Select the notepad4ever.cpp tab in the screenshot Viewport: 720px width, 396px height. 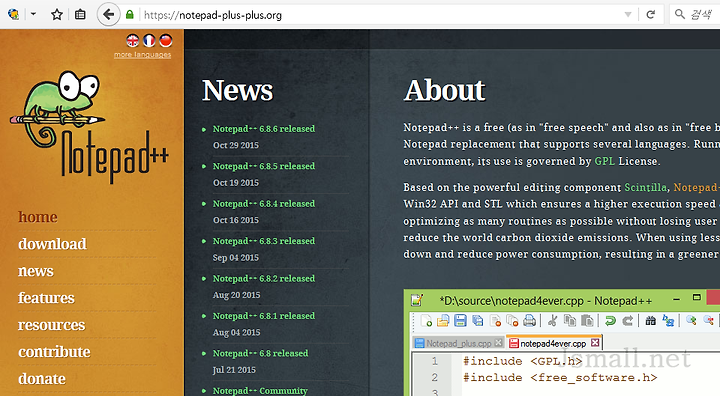click(x=553, y=343)
